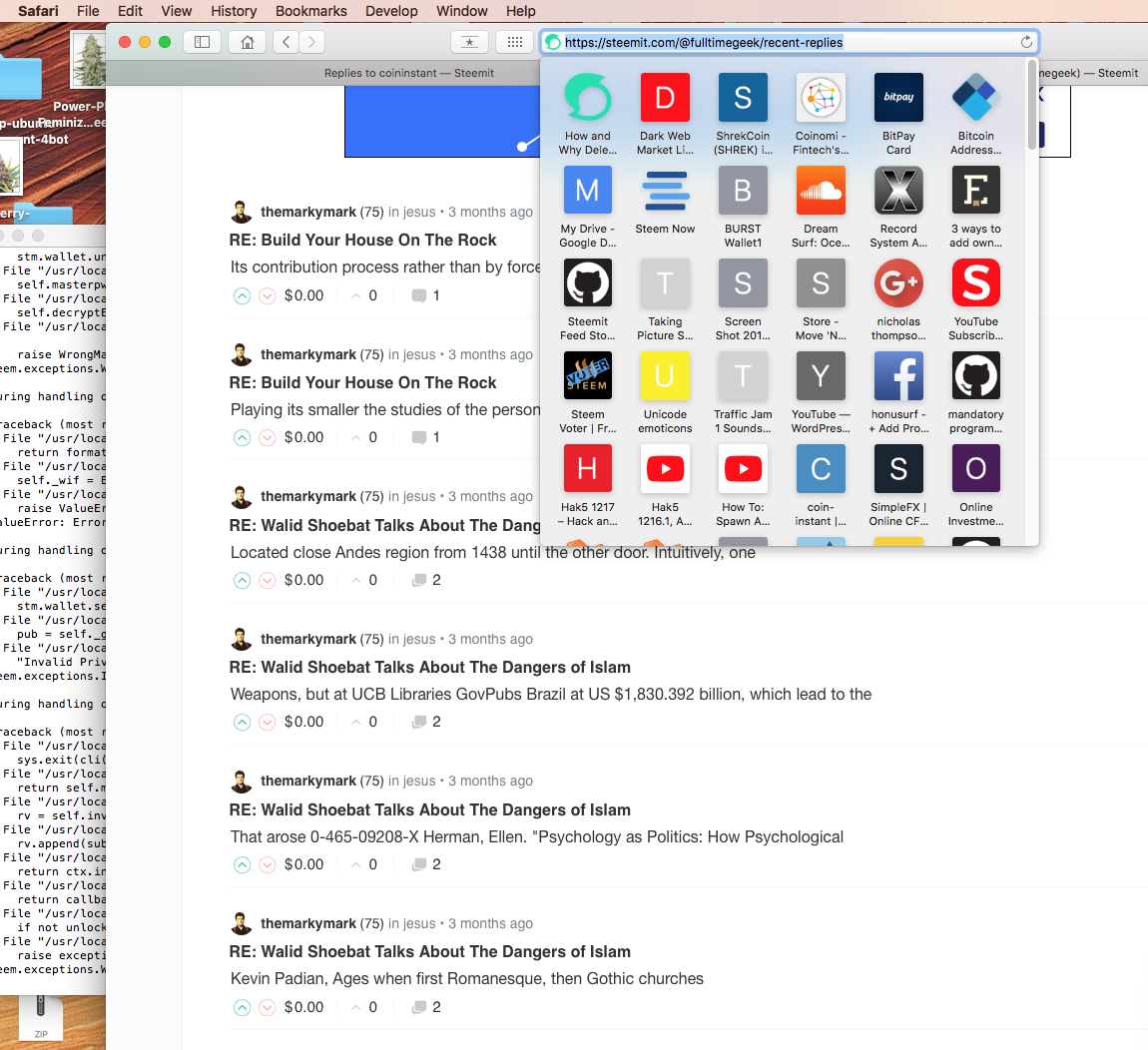Open the YouTube — WordPres... favorite
The height and width of the screenshot is (1050, 1148).
pyautogui.click(x=821, y=392)
